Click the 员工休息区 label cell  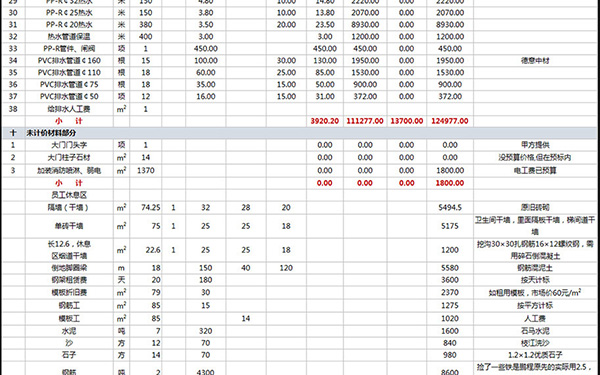[x=69, y=195]
